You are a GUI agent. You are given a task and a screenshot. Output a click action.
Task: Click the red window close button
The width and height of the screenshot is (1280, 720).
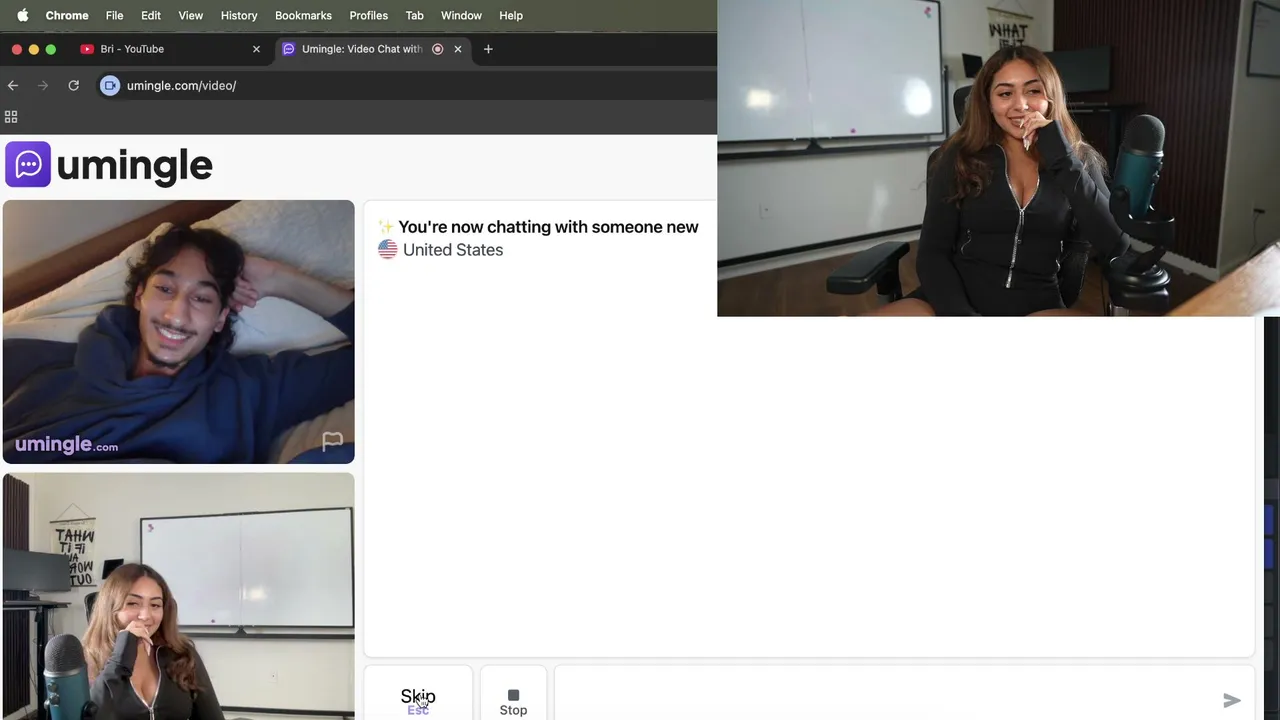coord(17,49)
